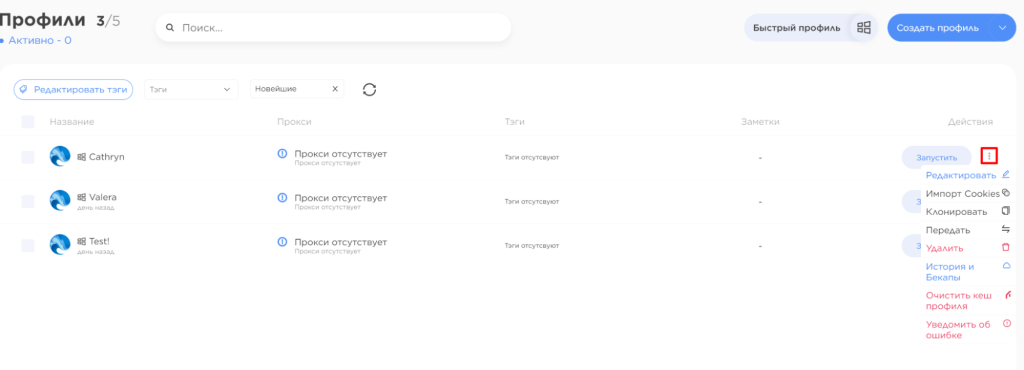Check the Valera profile checkbox

27,201
